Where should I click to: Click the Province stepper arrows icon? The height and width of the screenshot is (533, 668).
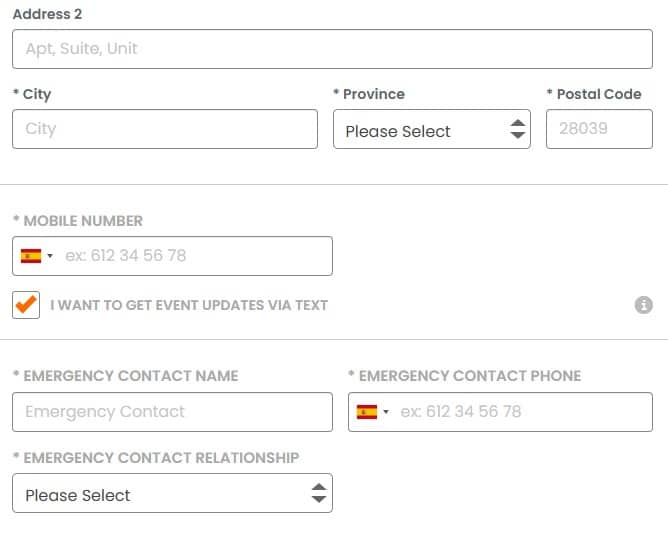pos(517,130)
